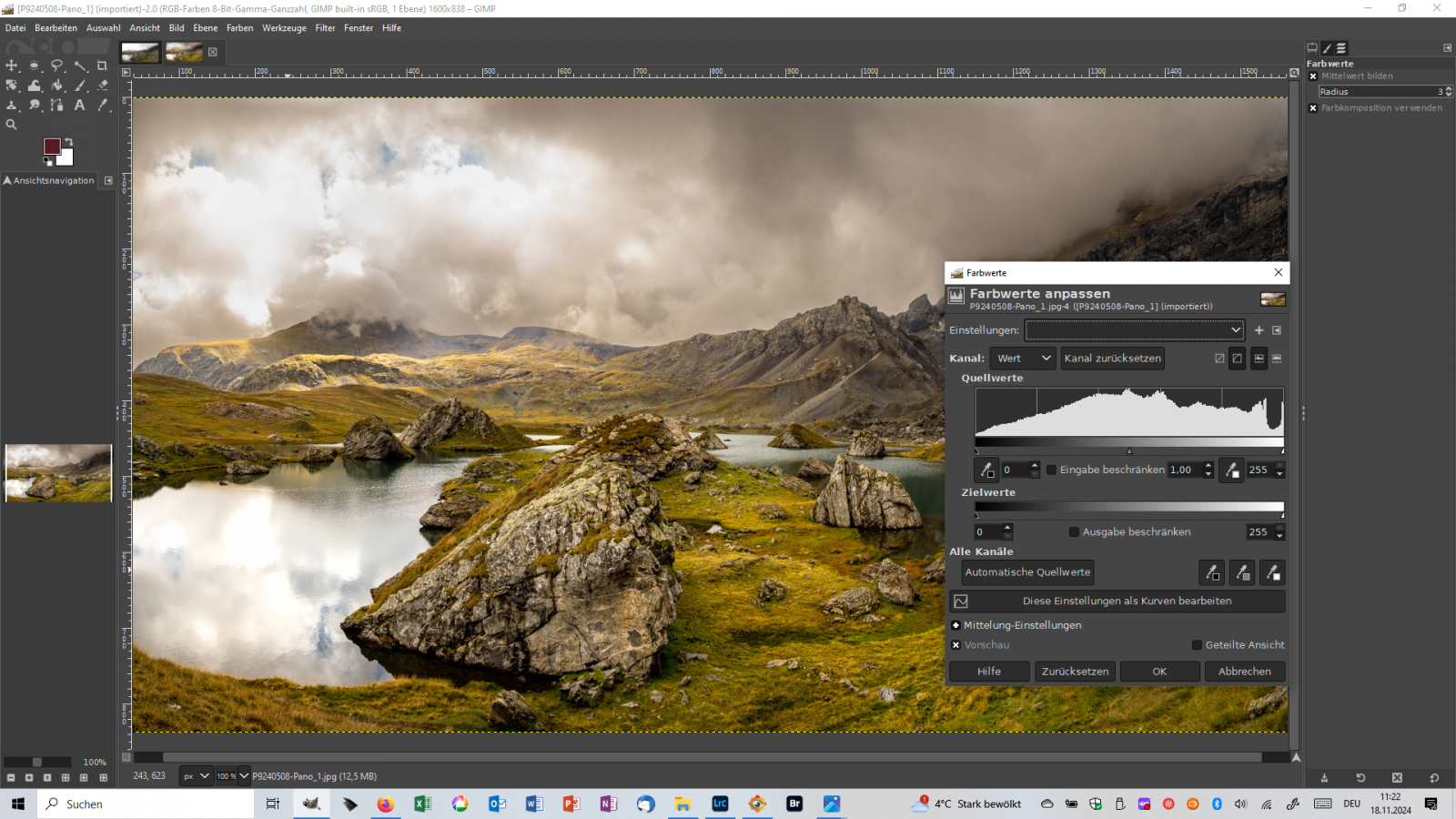Activate the Eraser tool
The height and width of the screenshot is (819, 1456).
[x=103, y=86]
